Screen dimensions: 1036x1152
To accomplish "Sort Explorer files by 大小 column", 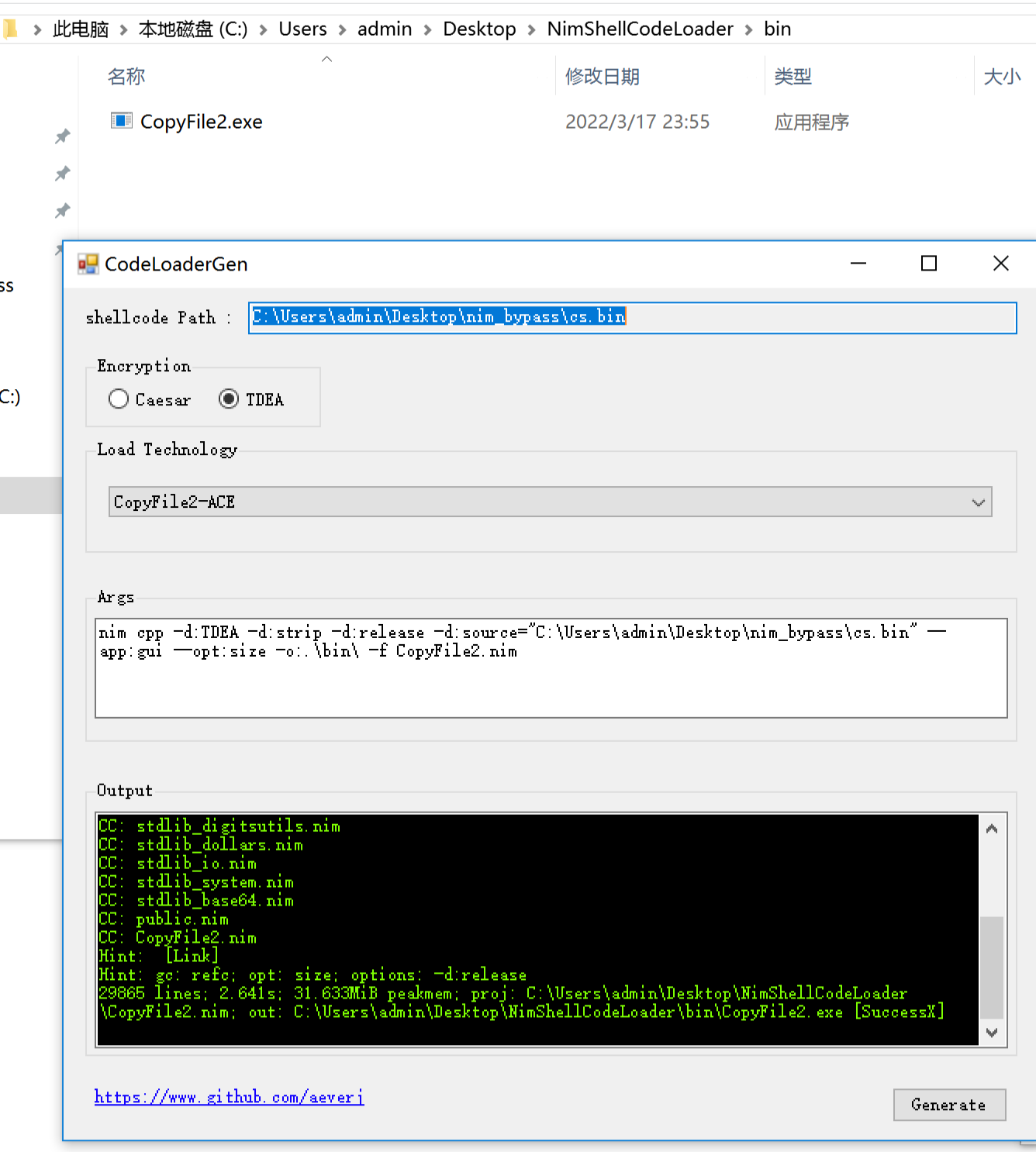I will tap(1002, 77).
